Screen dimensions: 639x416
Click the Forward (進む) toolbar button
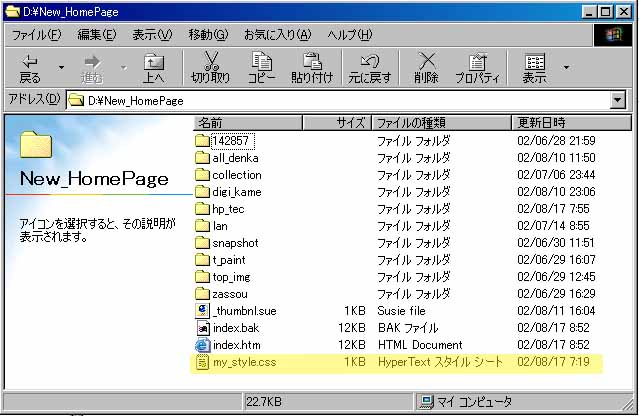tap(92, 68)
